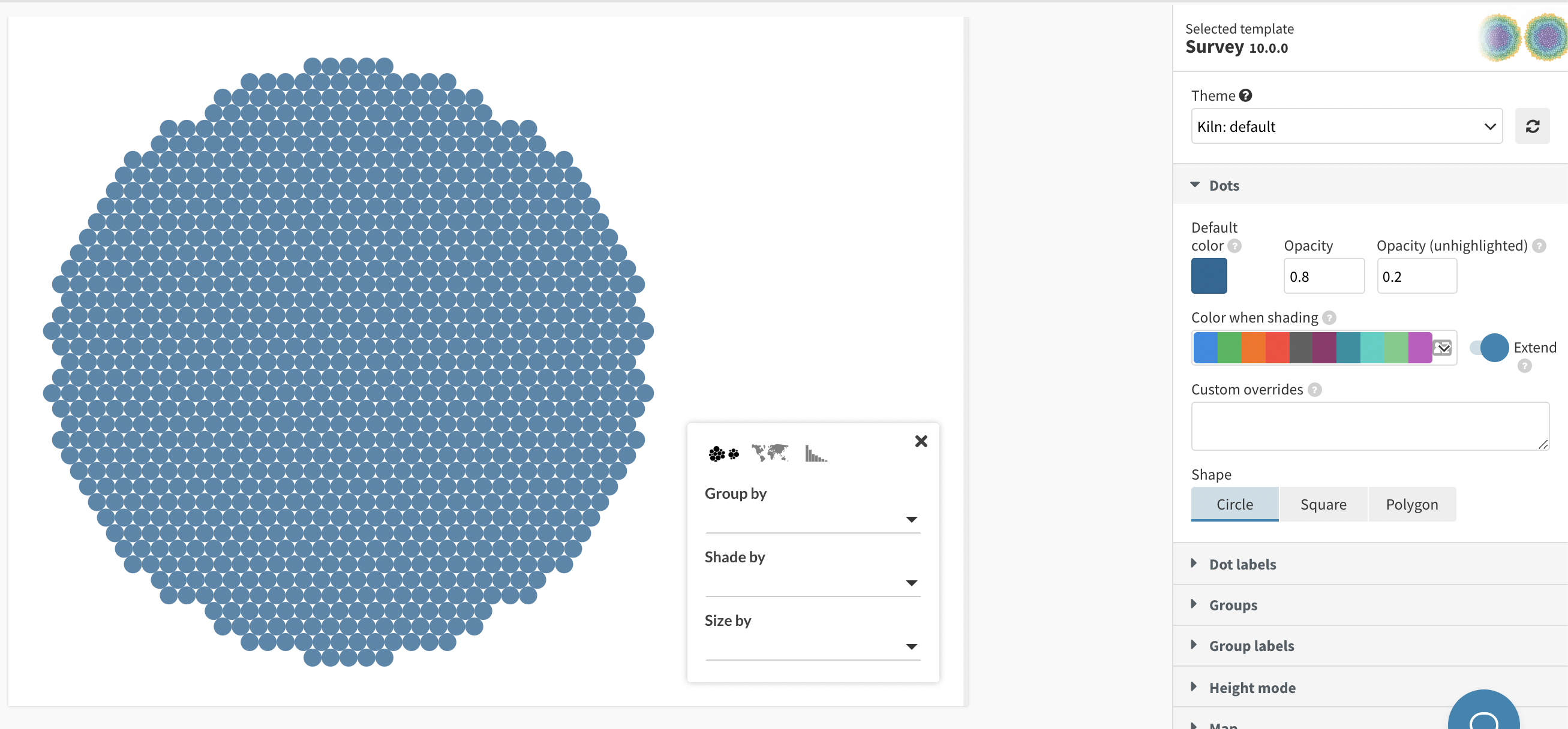Open the Group by dropdown
Image resolution: width=1568 pixels, height=729 pixels.
(812, 519)
